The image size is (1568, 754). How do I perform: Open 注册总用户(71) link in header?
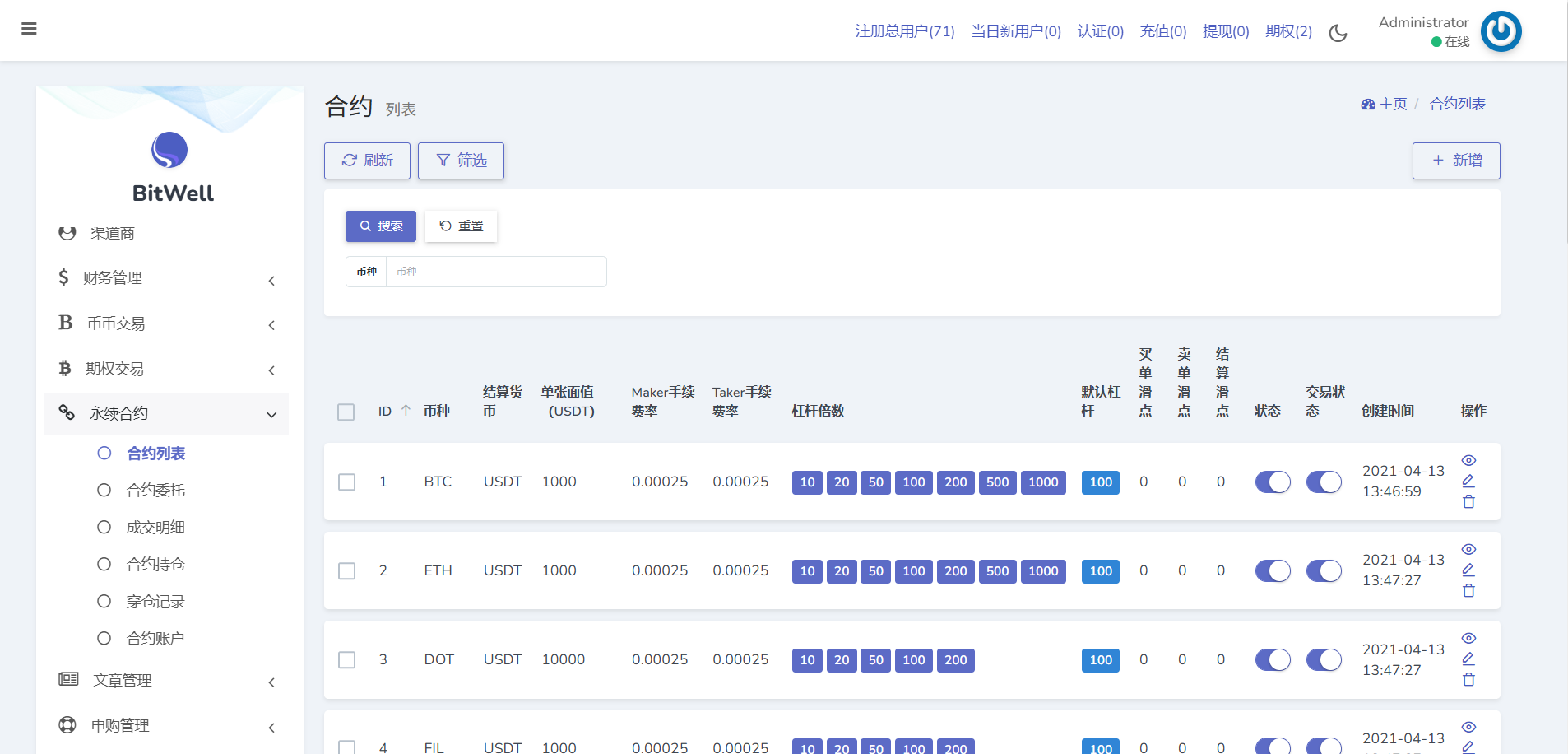pyautogui.click(x=905, y=31)
